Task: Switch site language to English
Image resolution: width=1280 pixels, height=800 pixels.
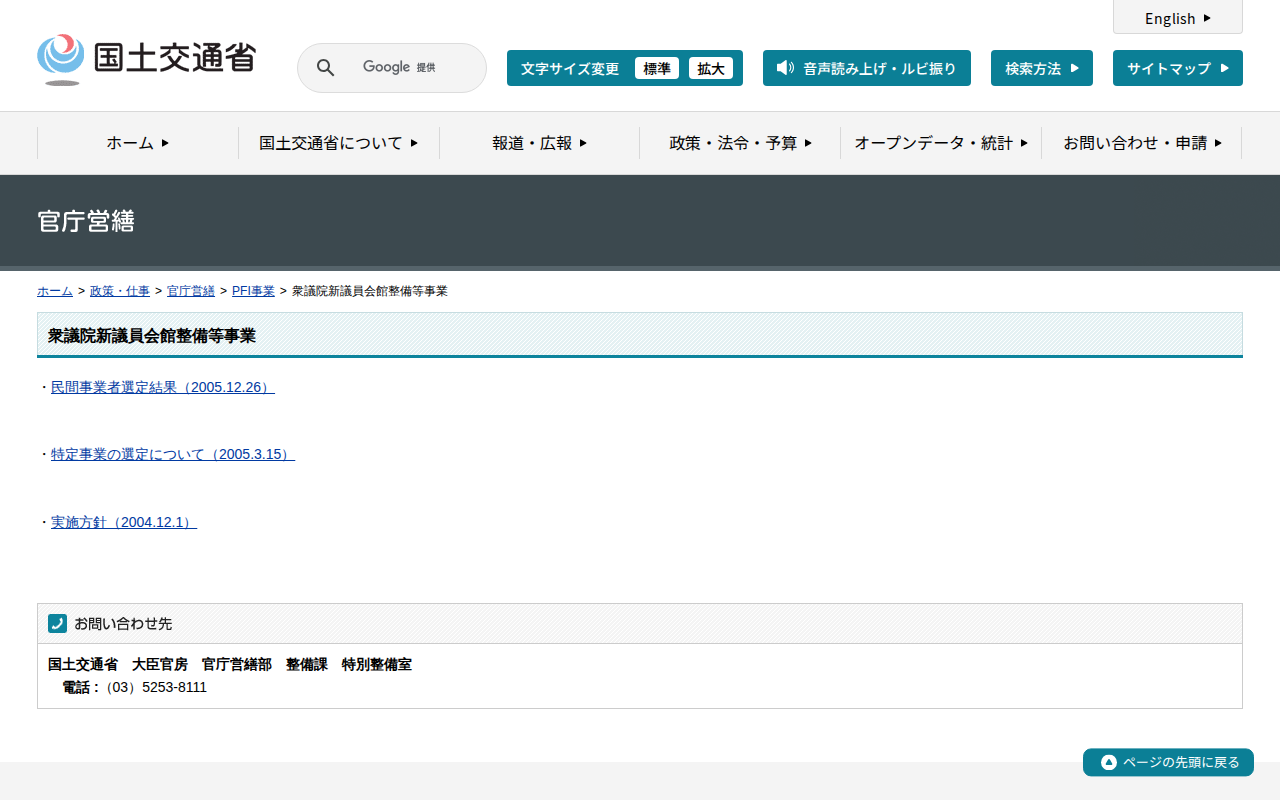Action: tap(1177, 18)
